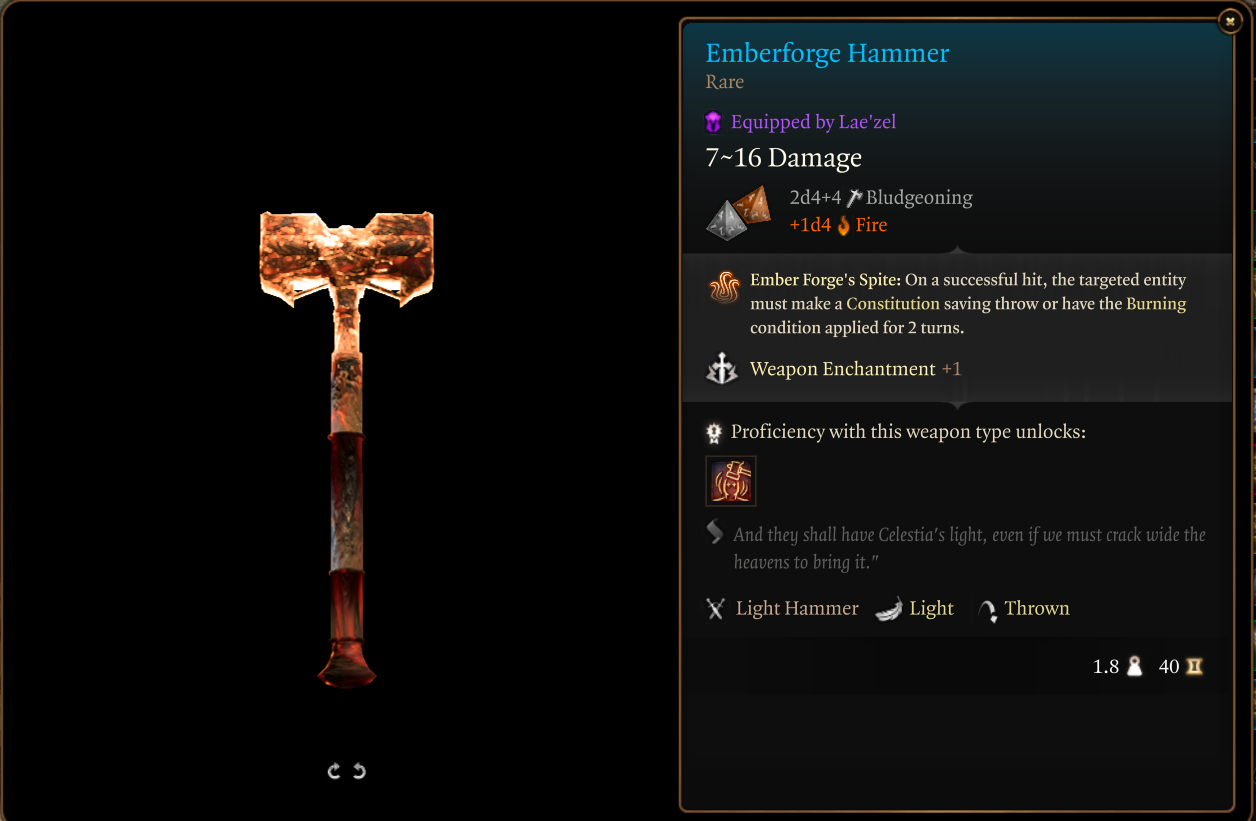
Task: Click the Thrown property icon
Action: coord(988,610)
